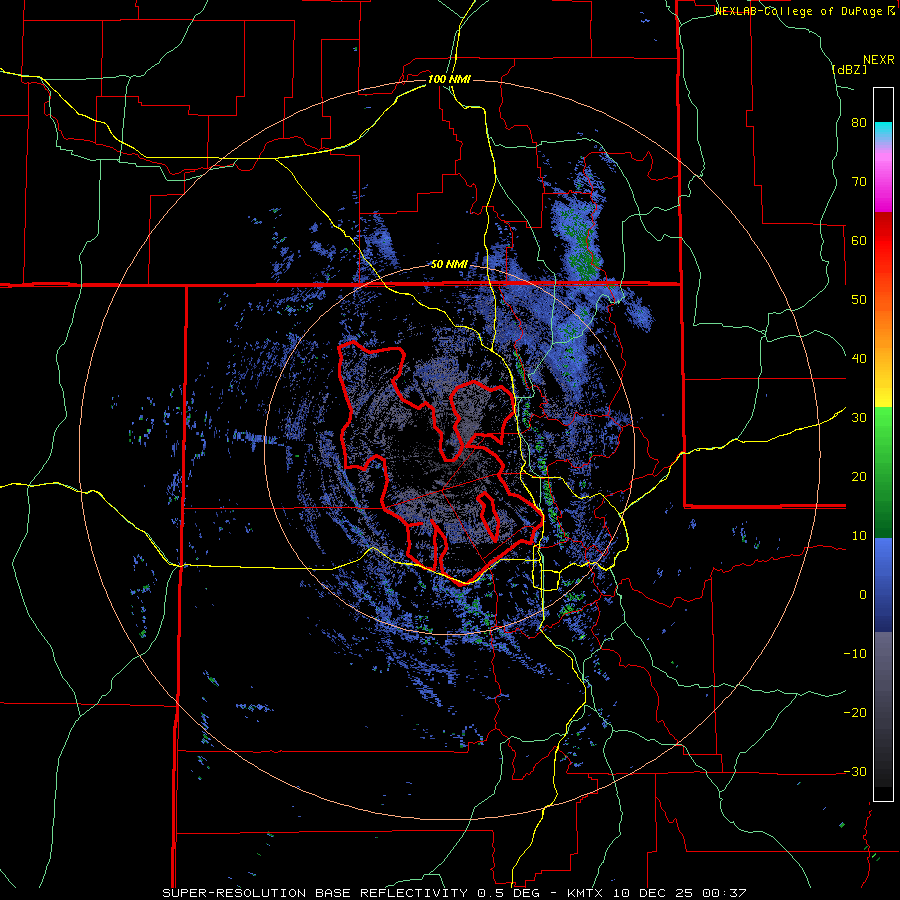Click the cyan segment of the color bar
900x900 pixels.
coord(883,132)
